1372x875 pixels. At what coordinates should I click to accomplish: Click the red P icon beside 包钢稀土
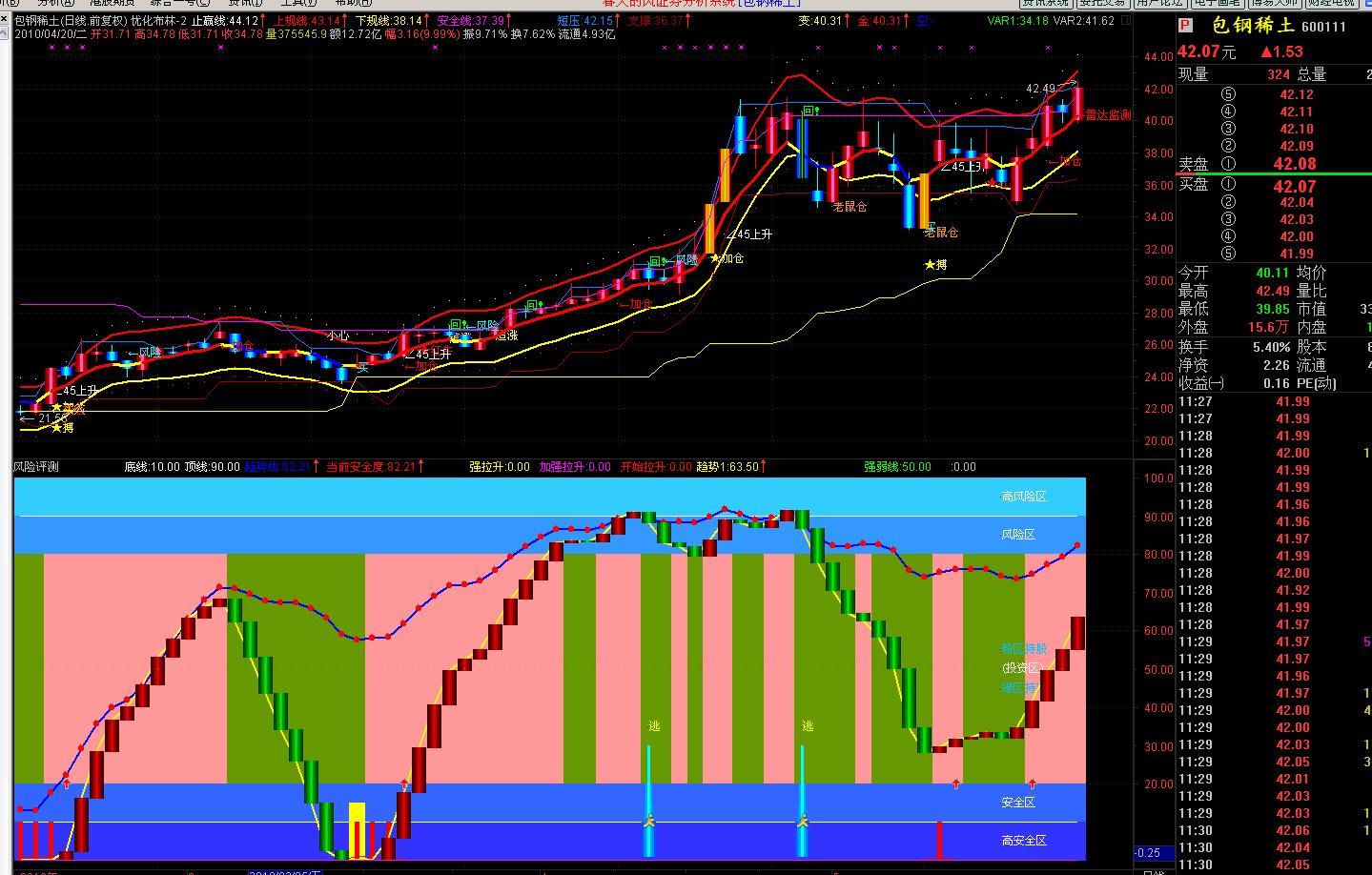tap(1185, 27)
